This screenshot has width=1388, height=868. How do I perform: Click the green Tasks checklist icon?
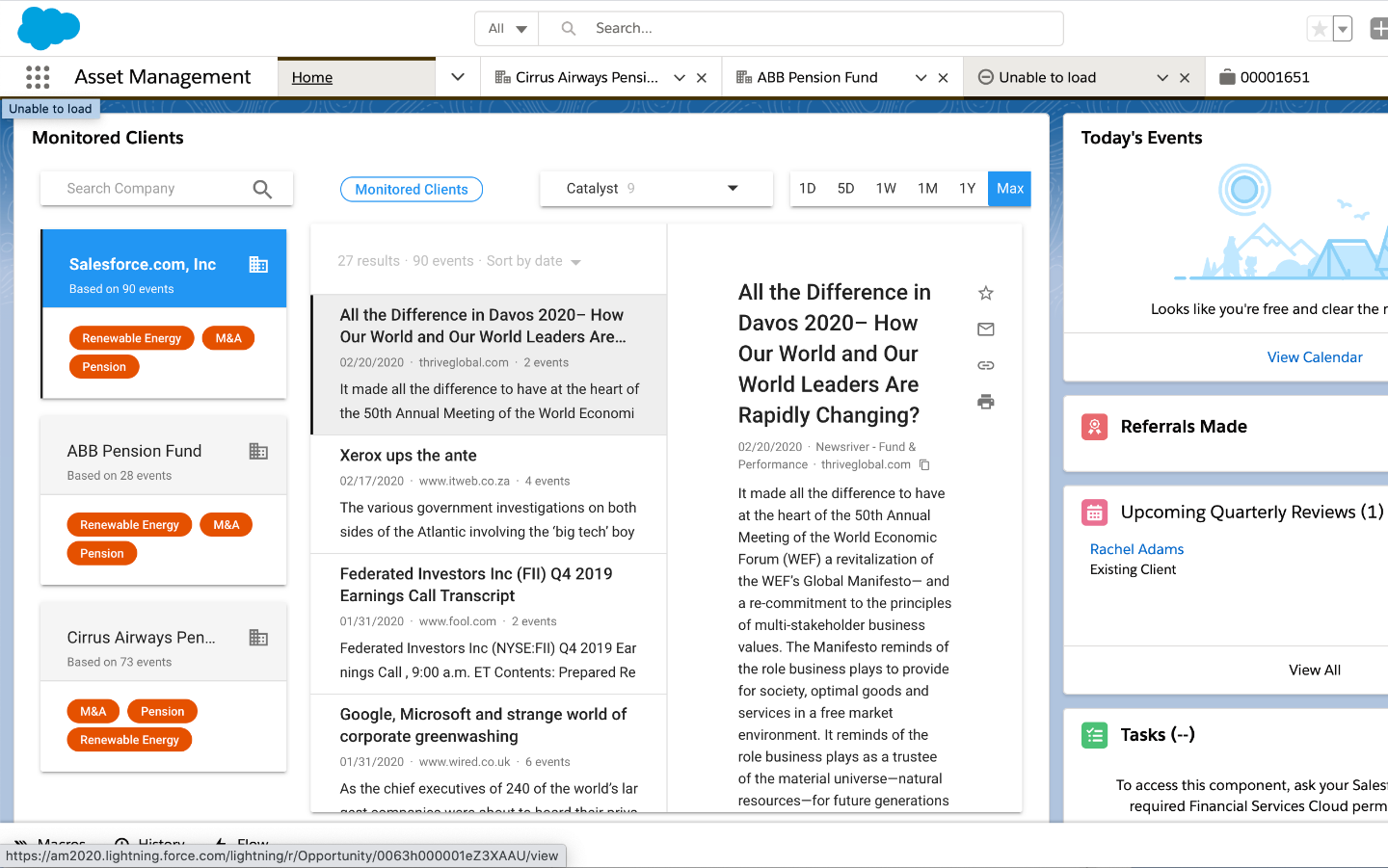tap(1094, 736)
